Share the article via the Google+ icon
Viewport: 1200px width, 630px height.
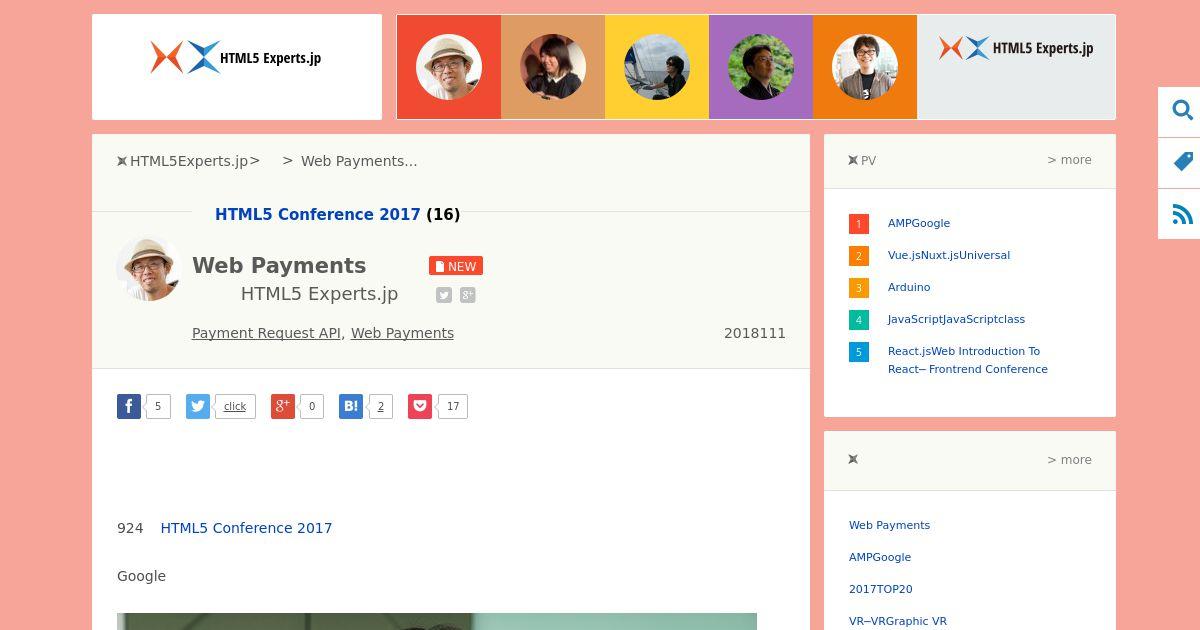(283, 406)
